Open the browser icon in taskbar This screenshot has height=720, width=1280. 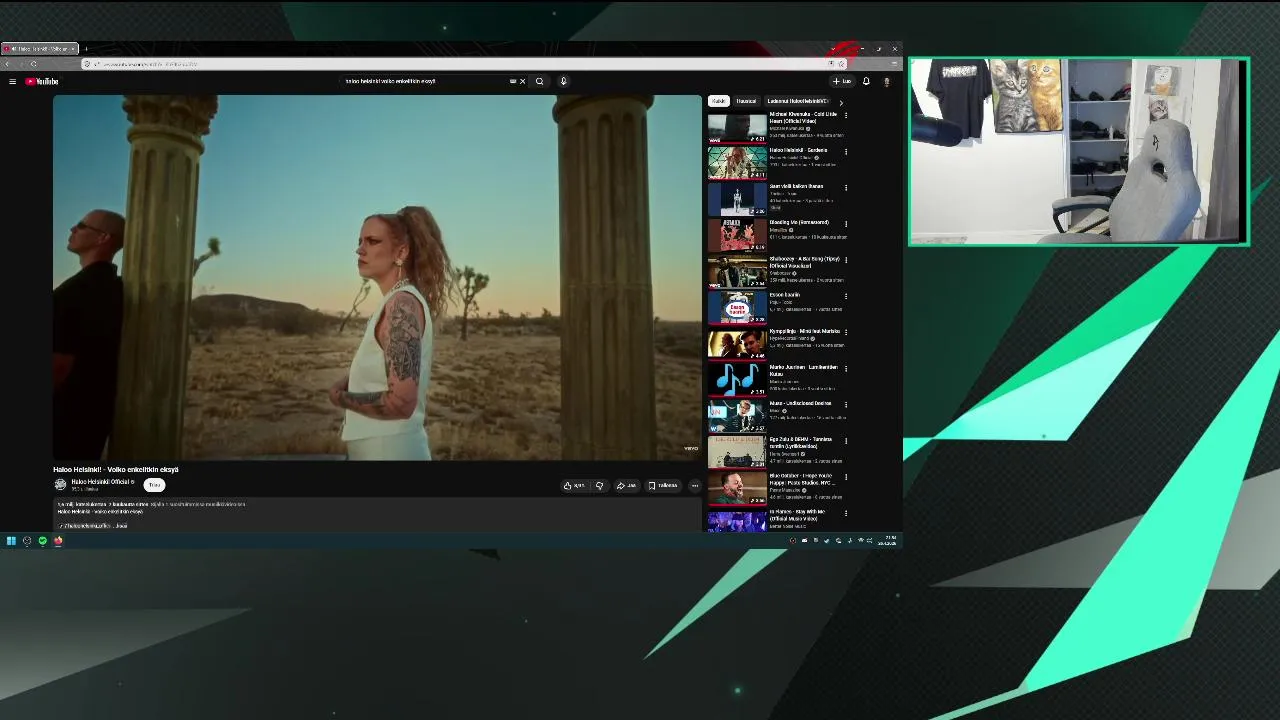click(58, 541)
